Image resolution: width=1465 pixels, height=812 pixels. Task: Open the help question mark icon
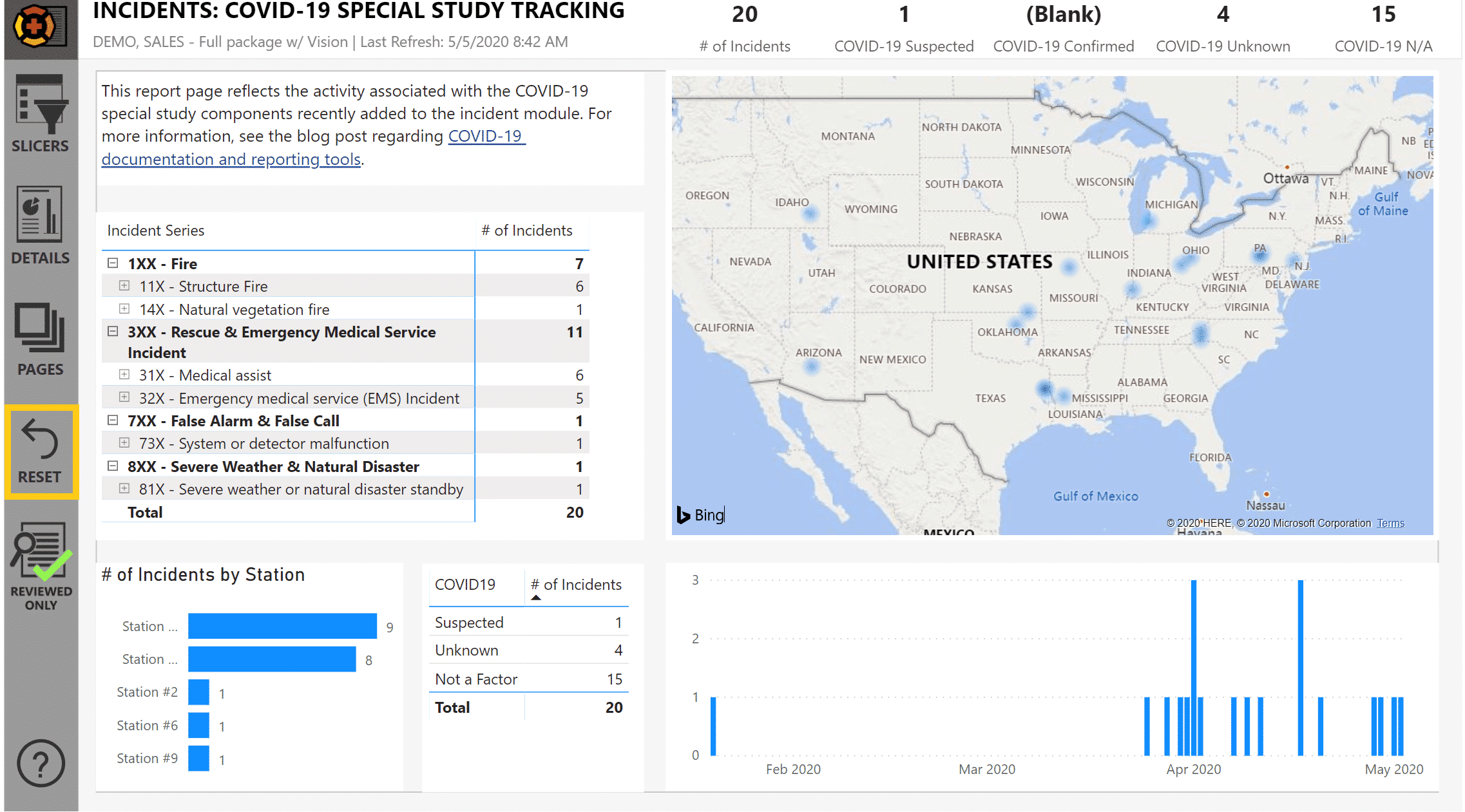tap(41, 763)
